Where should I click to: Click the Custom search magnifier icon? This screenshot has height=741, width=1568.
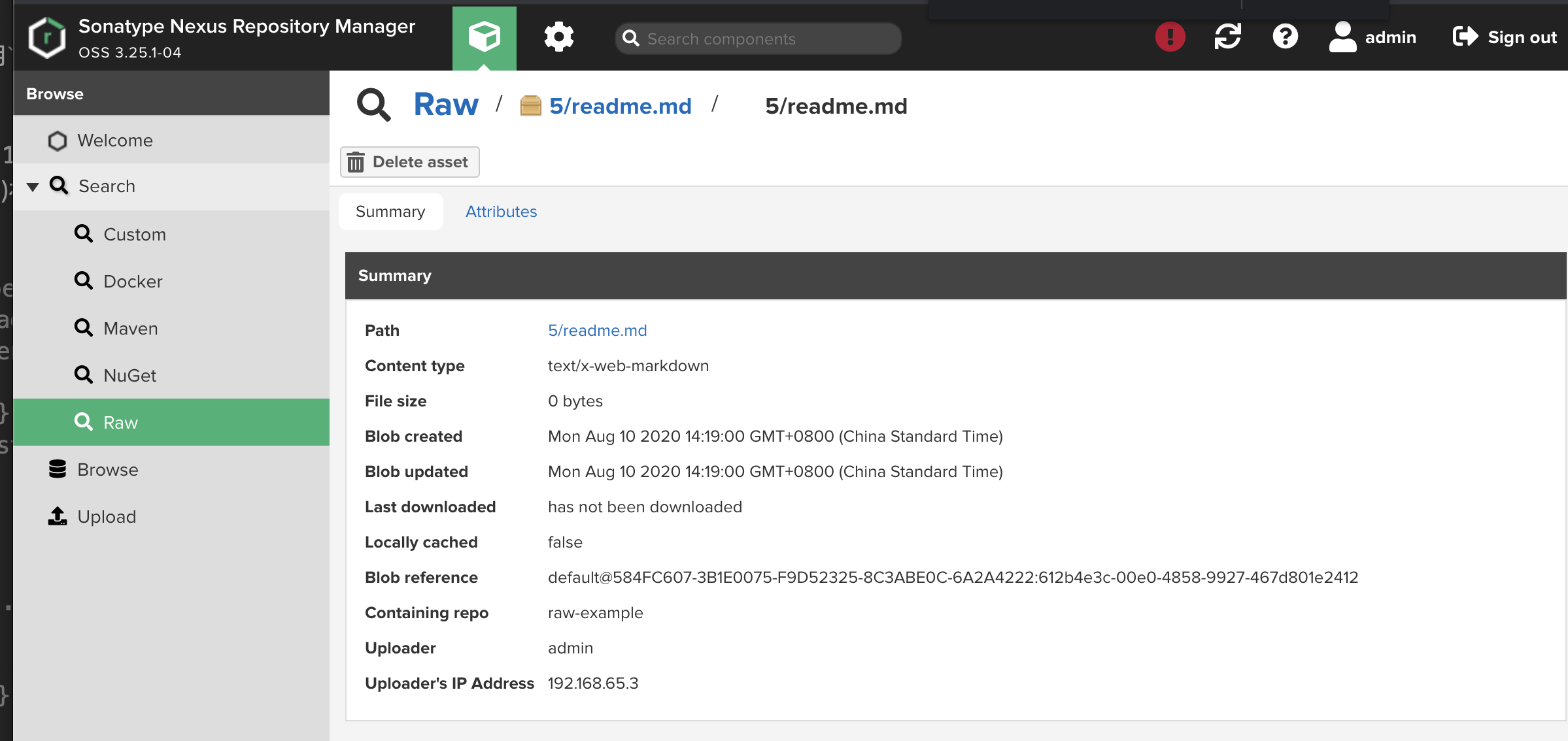coord(84,233)
